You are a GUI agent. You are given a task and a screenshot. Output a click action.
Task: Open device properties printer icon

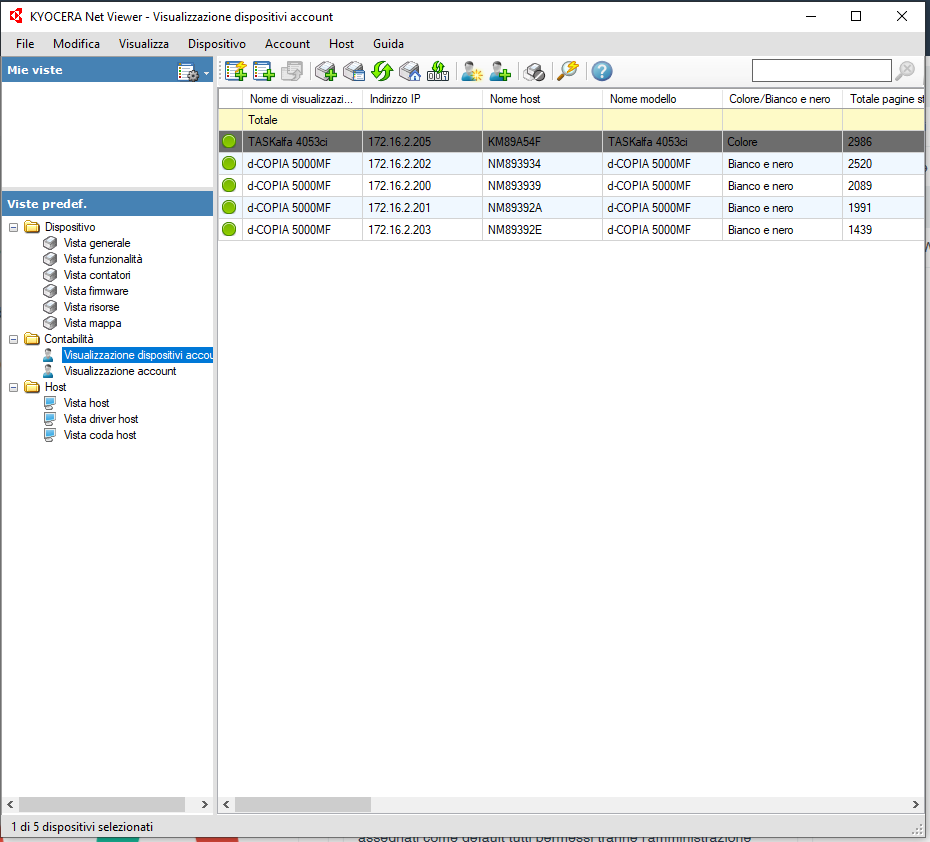click(x=354, y=71)
